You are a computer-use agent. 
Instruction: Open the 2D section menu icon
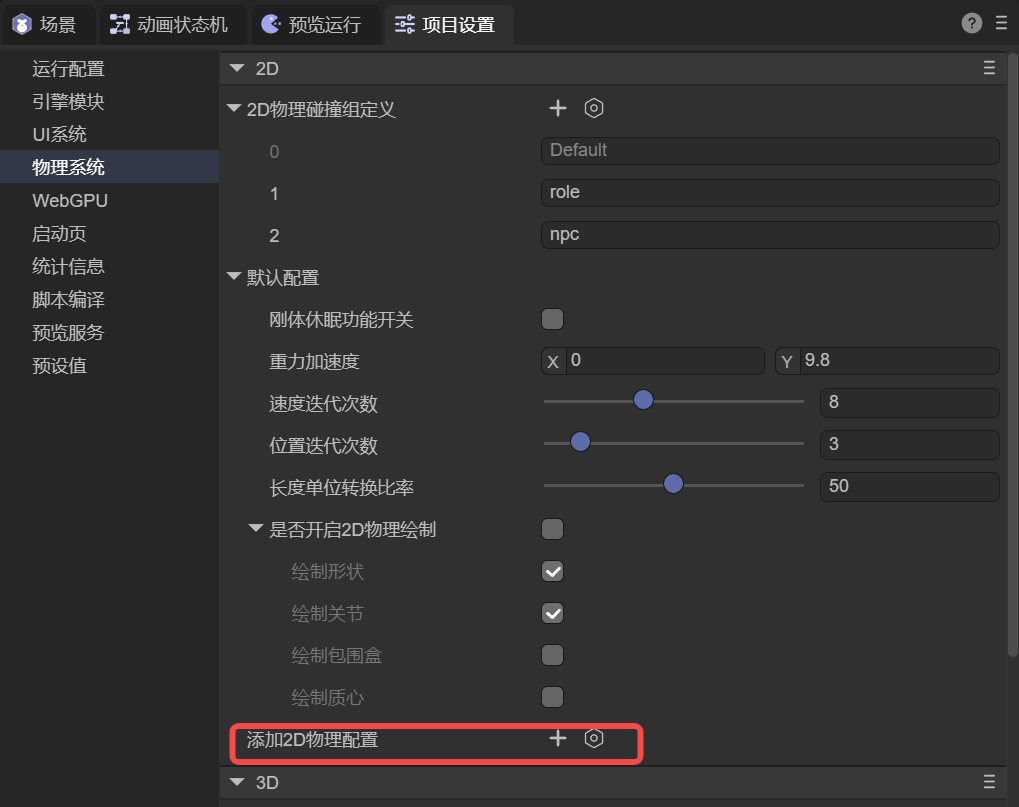click(x=989, y=68)
